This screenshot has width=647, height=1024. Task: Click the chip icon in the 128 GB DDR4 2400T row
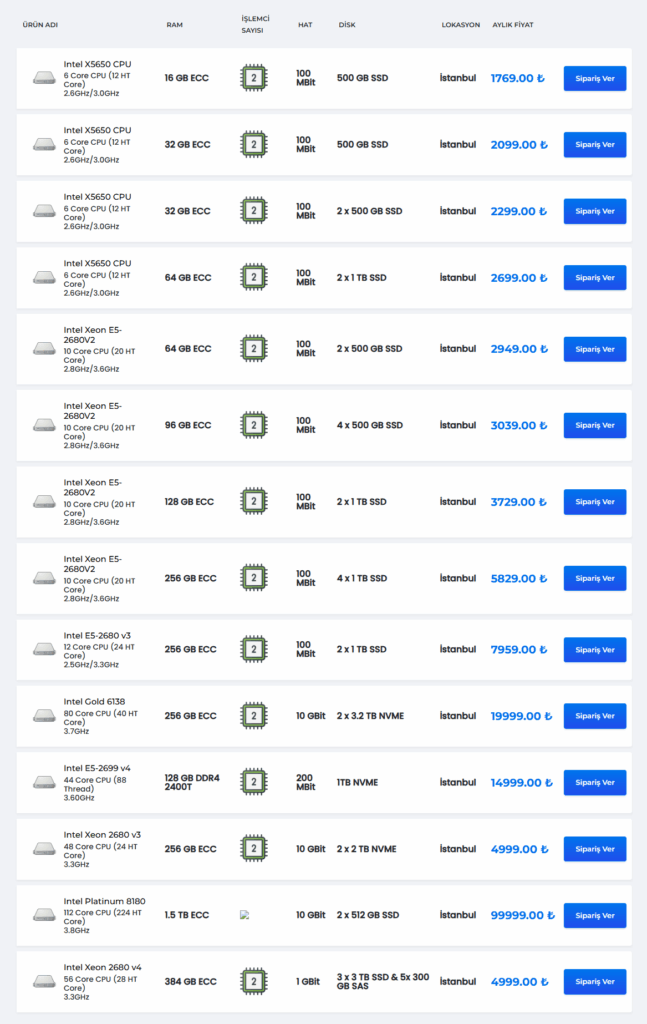[254, 783]
